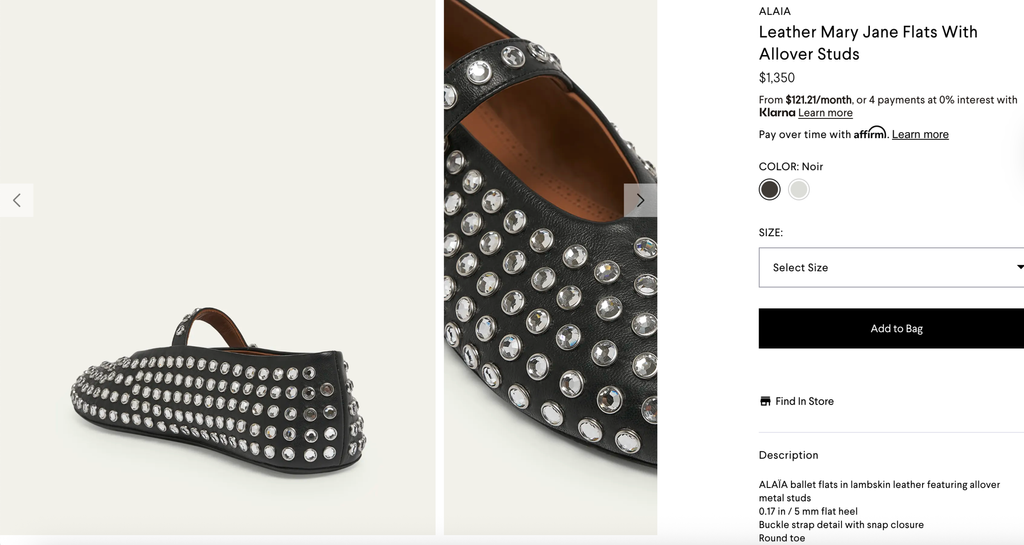Go to the previous product image

pos(17,200)
